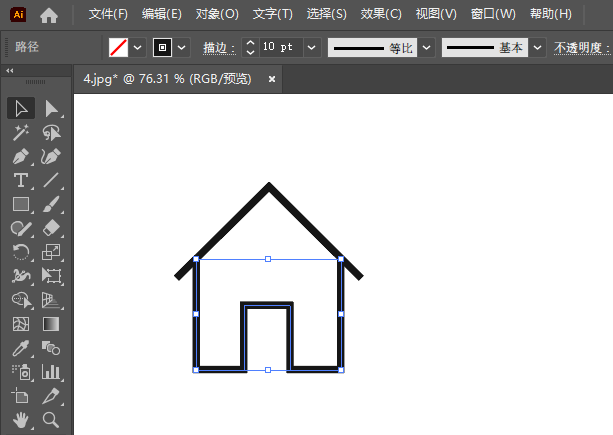
Task: Select the Hand tool
Action: 21,420
